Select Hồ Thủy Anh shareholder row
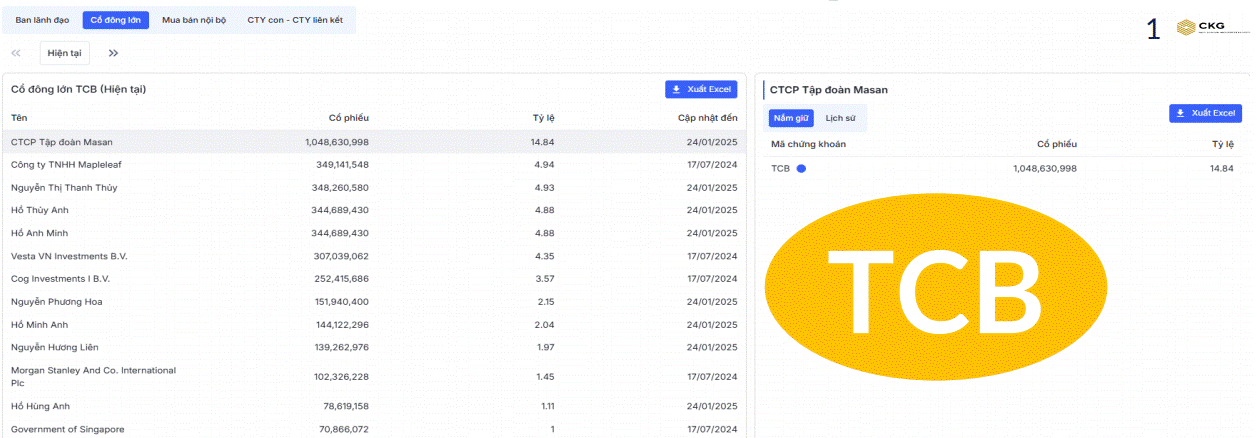The image size is (1257, 438). click(x=374, y=210)
